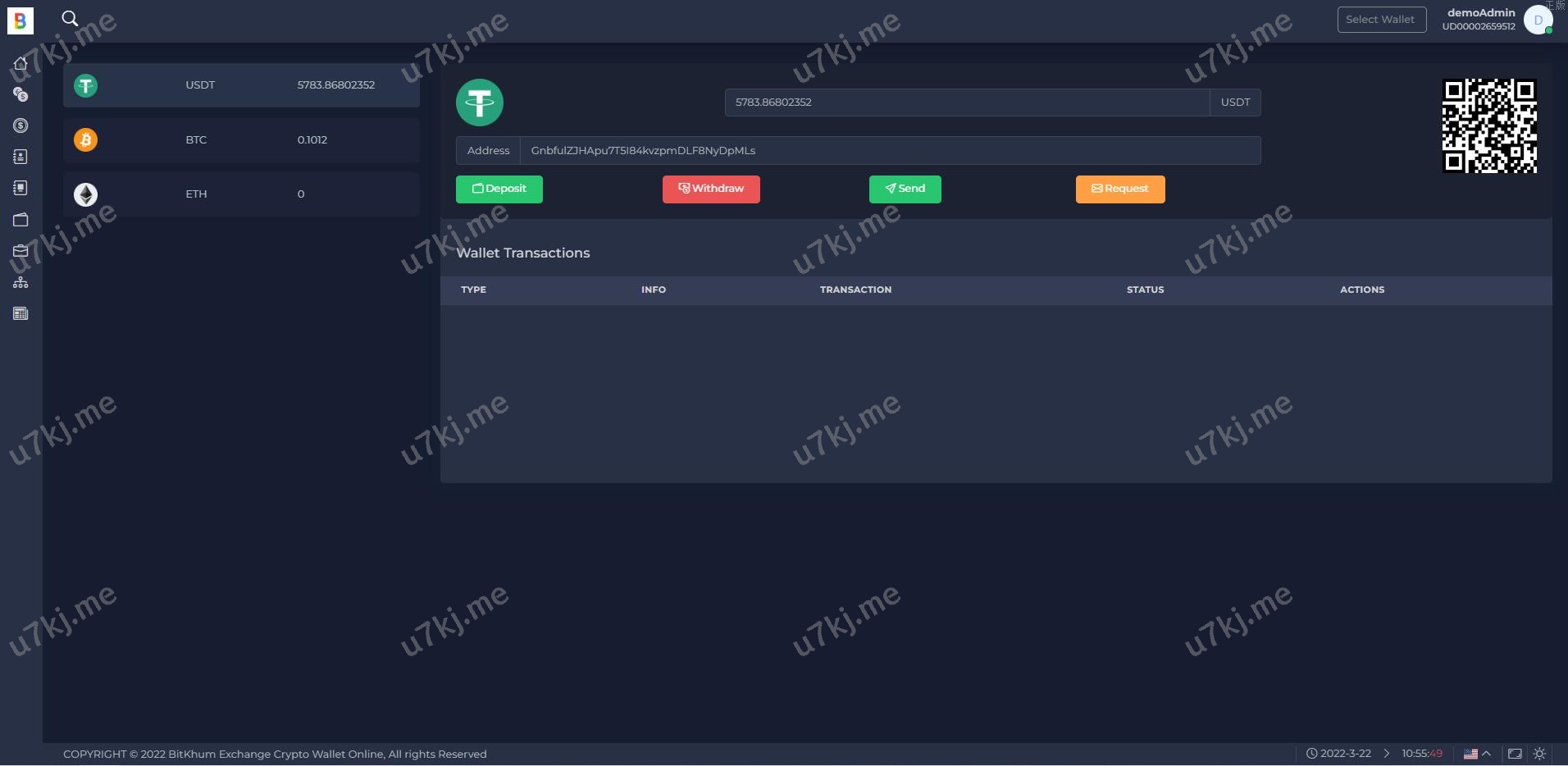
Task: Select the ETH wallet row
Action: (241, 194)
